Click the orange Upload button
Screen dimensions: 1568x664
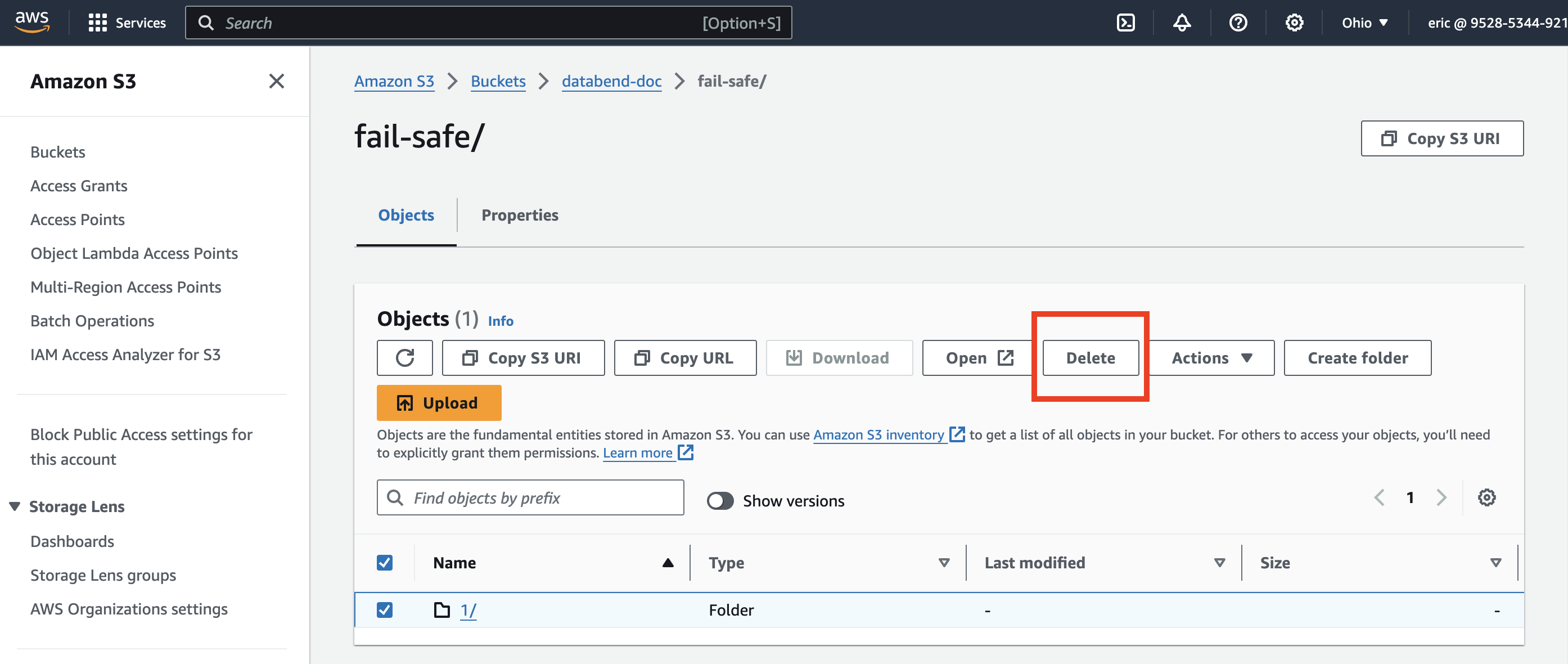(439, 403)
